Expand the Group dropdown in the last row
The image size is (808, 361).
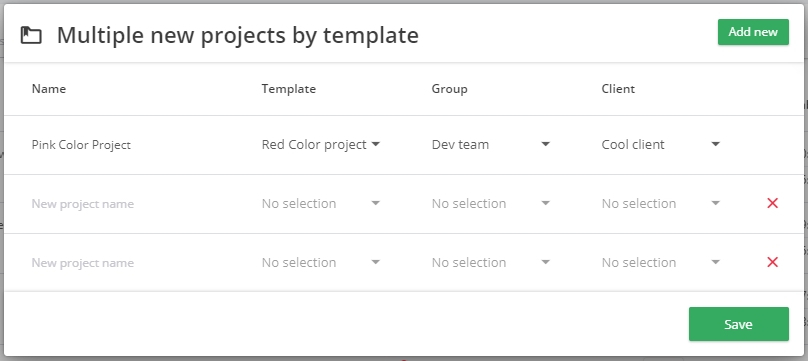tap(491, 263)
